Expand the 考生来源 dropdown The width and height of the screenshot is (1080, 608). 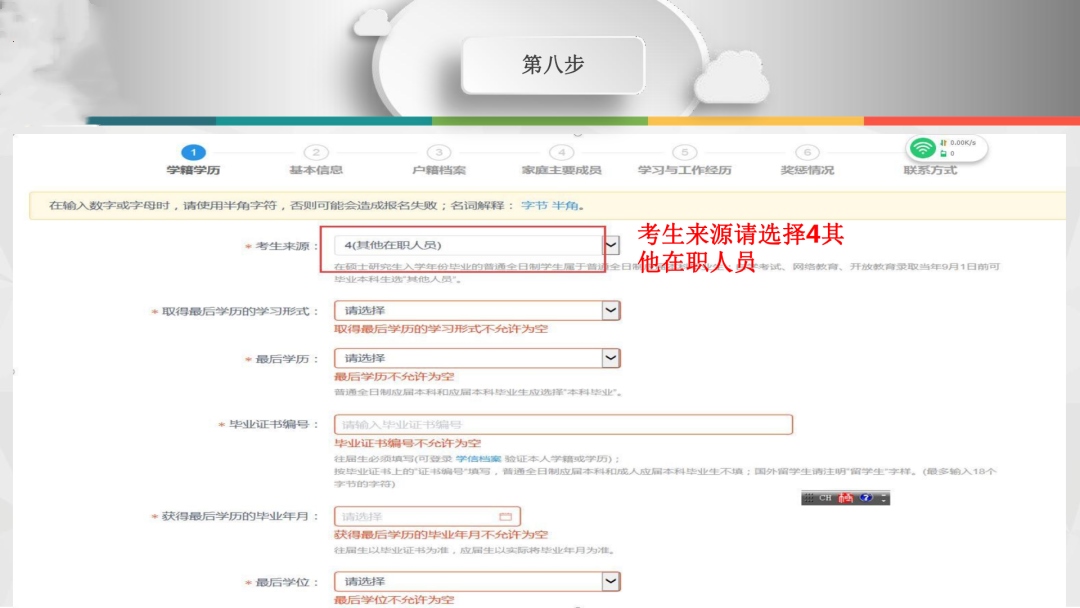point(611,245)
